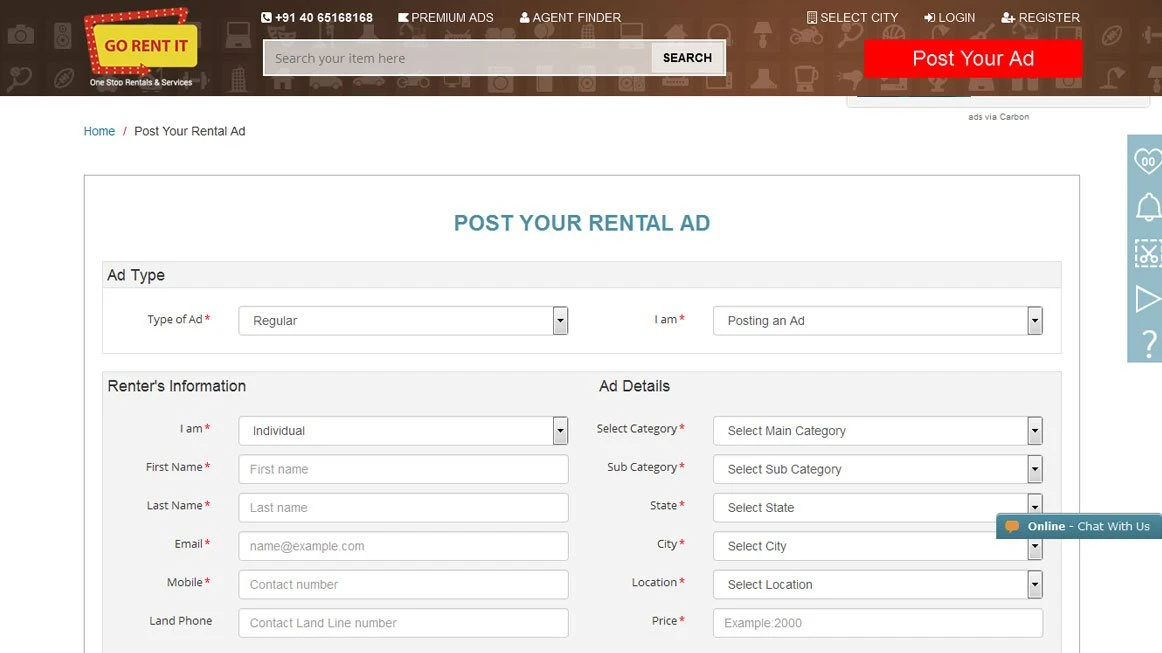Image resolution: width=1162 pixels, height=653 pixels.
Task: Go to Home breadcrumb link
Action: tap(99, 131)
